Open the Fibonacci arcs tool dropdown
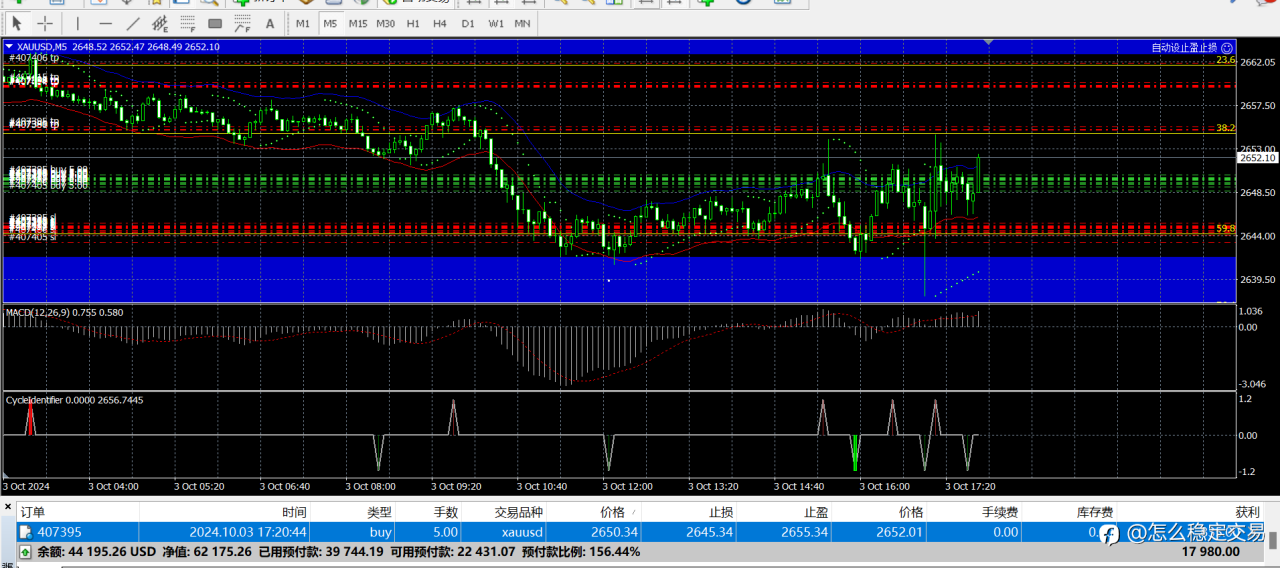The width and height of the screenshot is (1280, 568). coord(242,23)
